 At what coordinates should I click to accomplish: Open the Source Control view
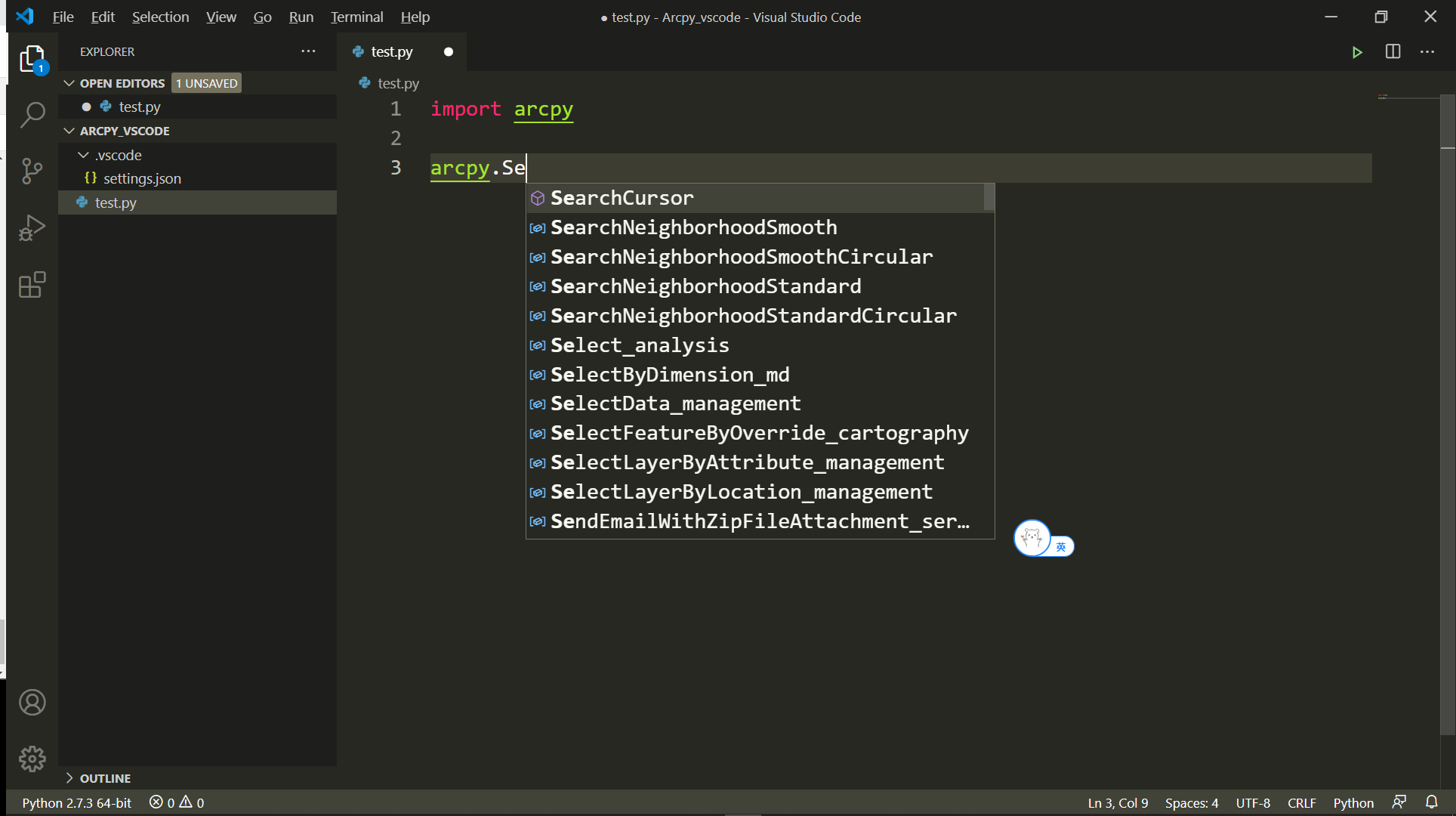32,172
